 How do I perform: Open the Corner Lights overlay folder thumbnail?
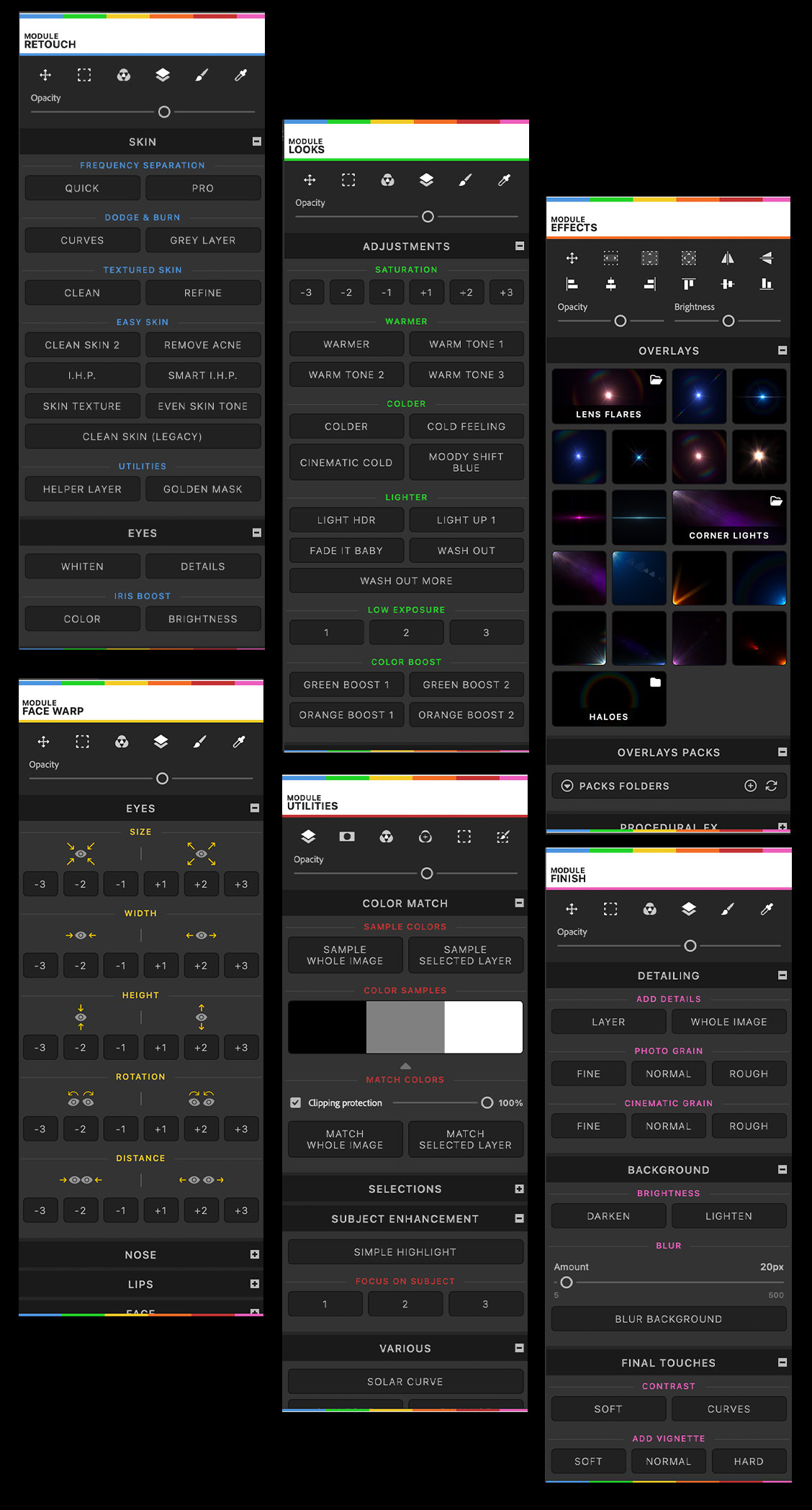(728, 517)
